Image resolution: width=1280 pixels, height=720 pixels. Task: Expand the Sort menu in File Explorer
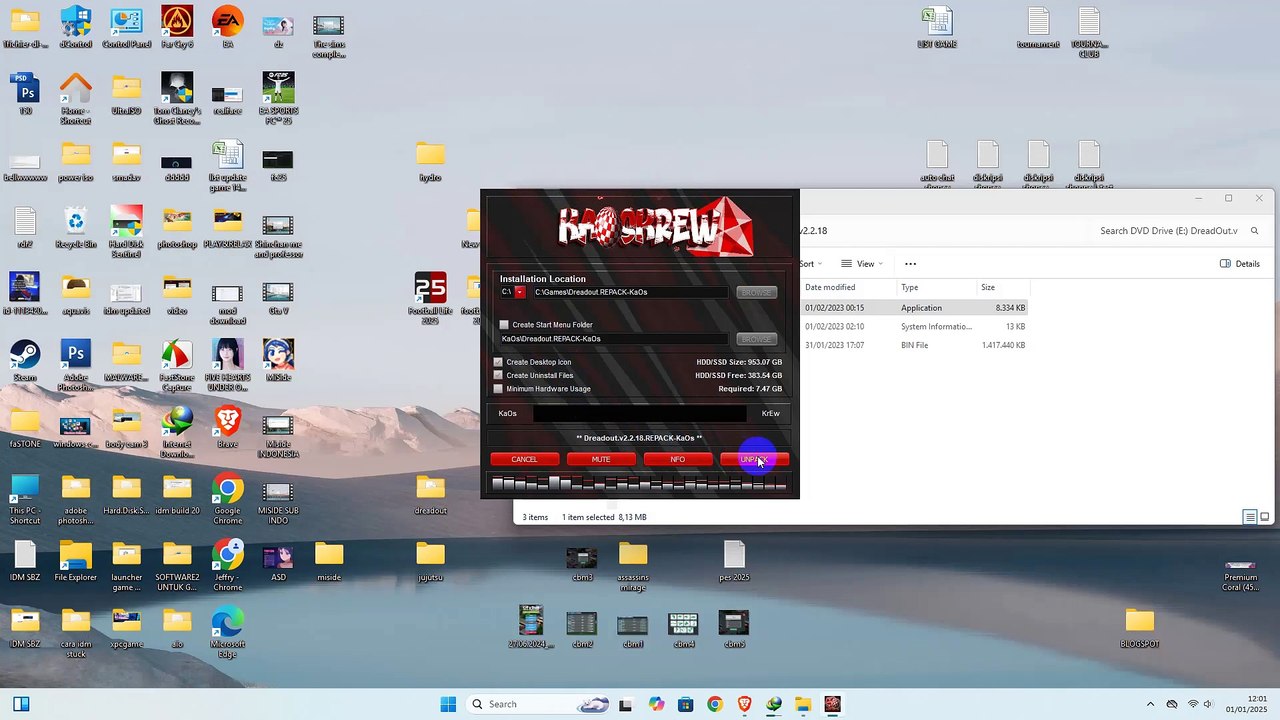810,264
